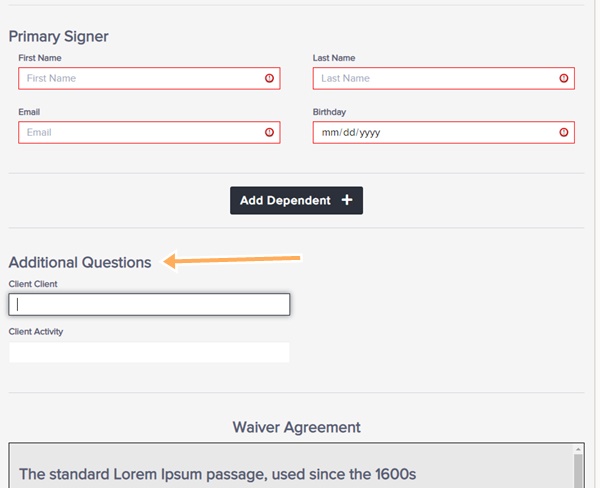Click the Waiver Agreement scroll up arrow
Viewport: 600px width, 488px height.
point(578,449)
